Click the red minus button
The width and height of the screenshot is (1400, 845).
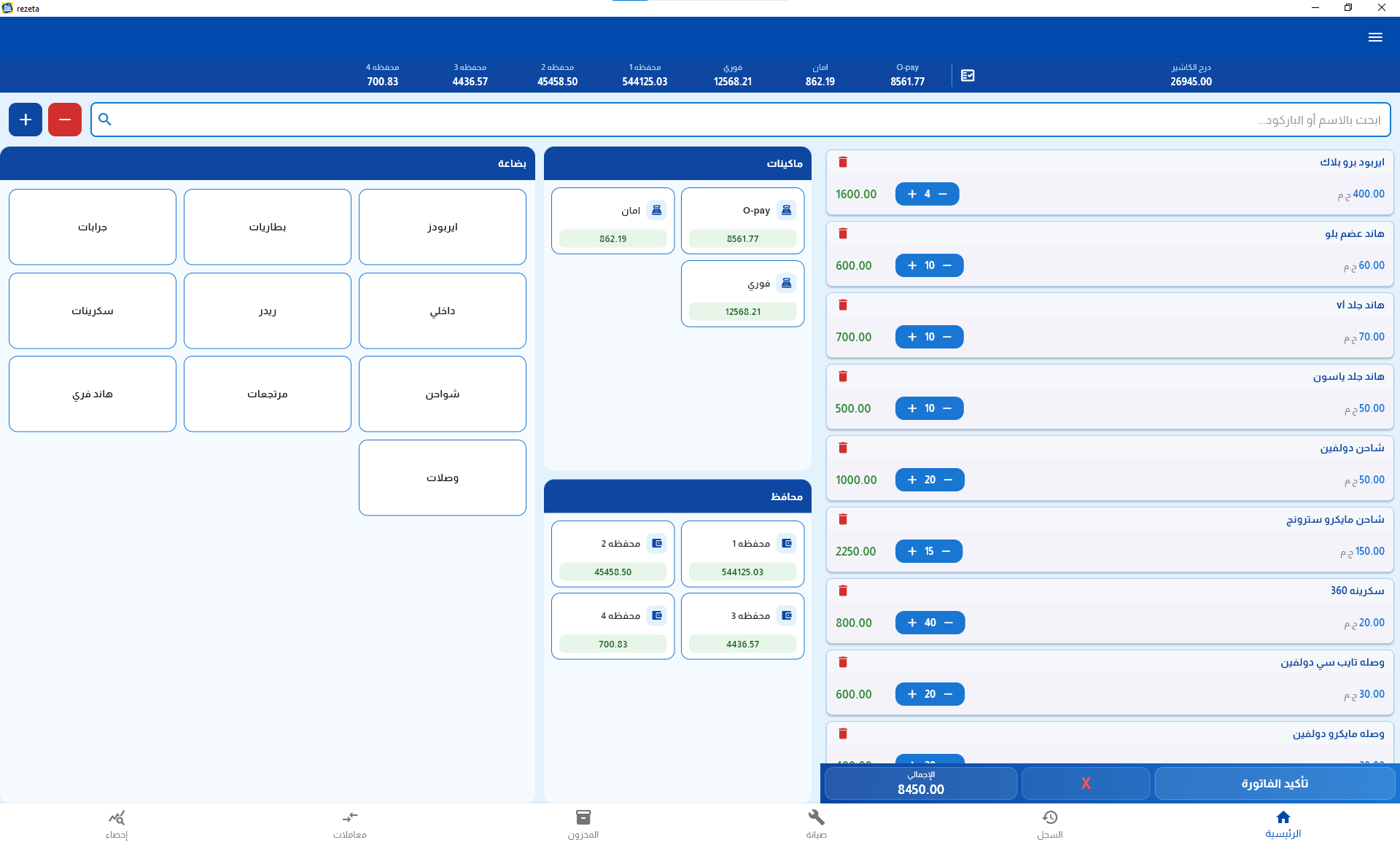click(x=65, y=120)
